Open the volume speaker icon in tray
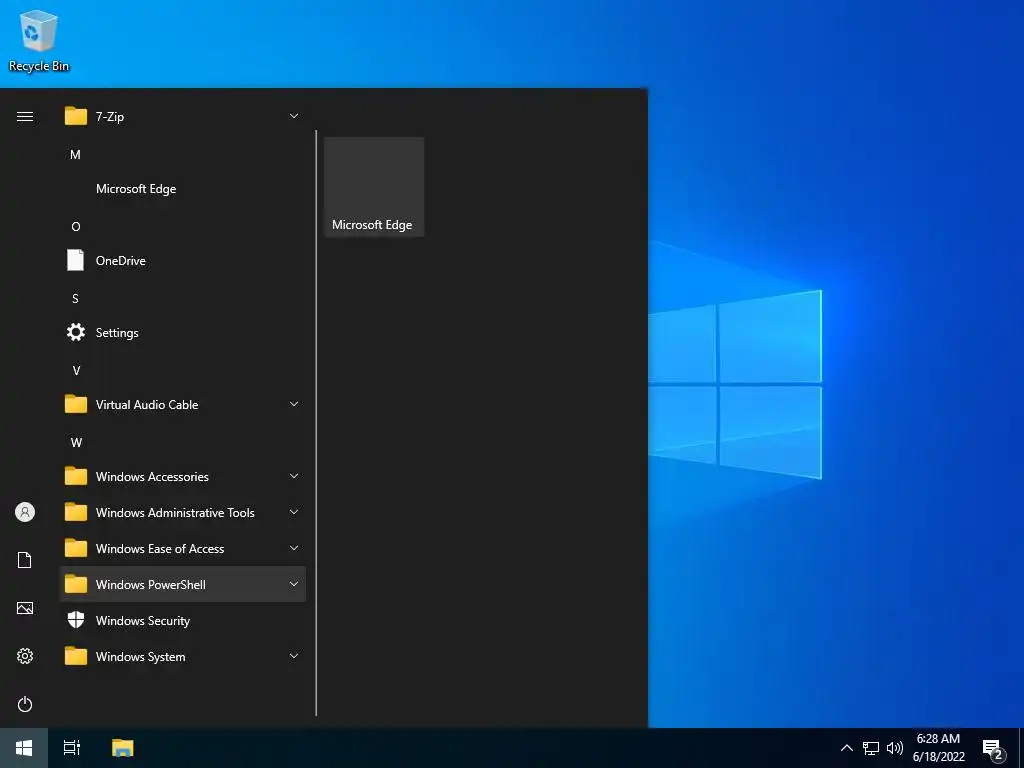 pyautogui.click(x=895, y=748)
